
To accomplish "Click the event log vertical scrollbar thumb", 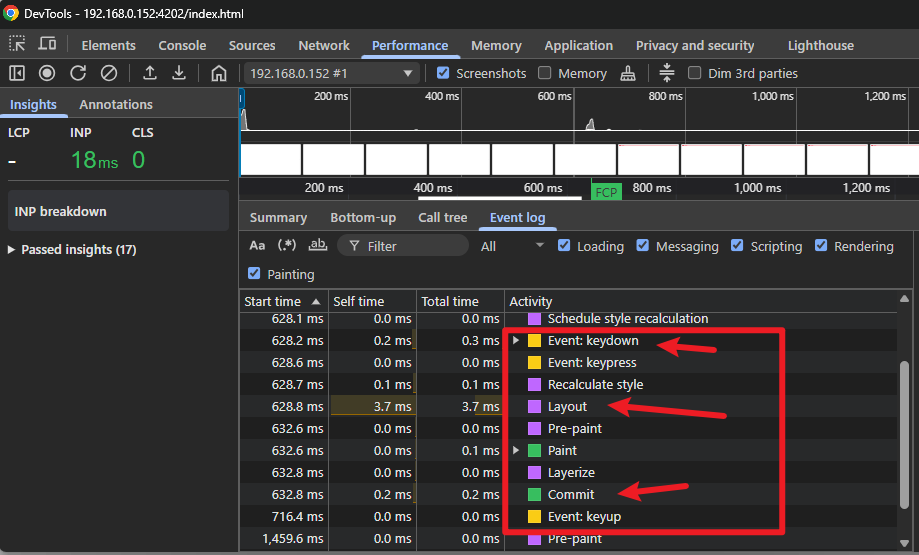I will tap(904, 434).
